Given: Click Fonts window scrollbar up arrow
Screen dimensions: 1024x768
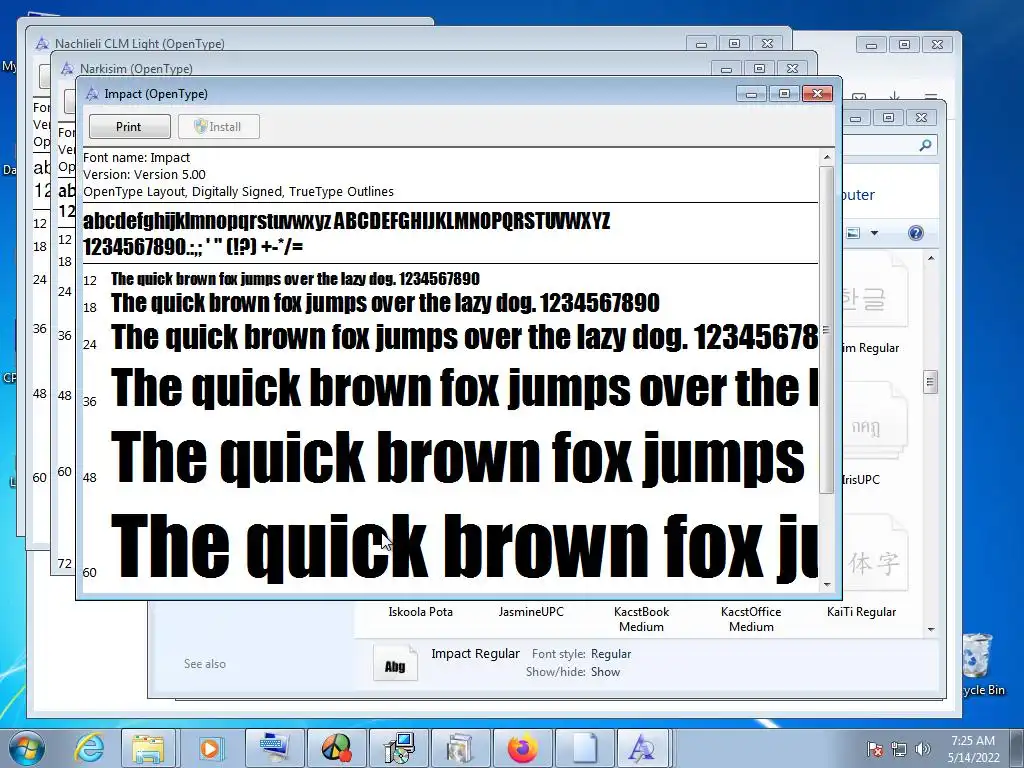Looking at the screenshot, I should pos(931,259).
